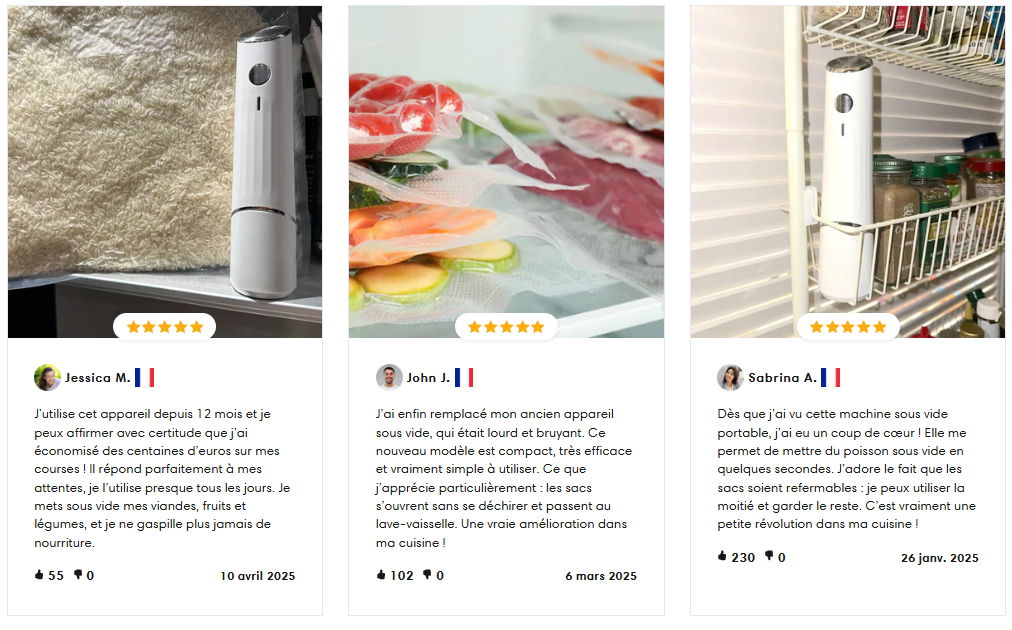Viewport: 1012px width, 630px height.
Task: Click the French flag beside John J.
Action: 464,378
